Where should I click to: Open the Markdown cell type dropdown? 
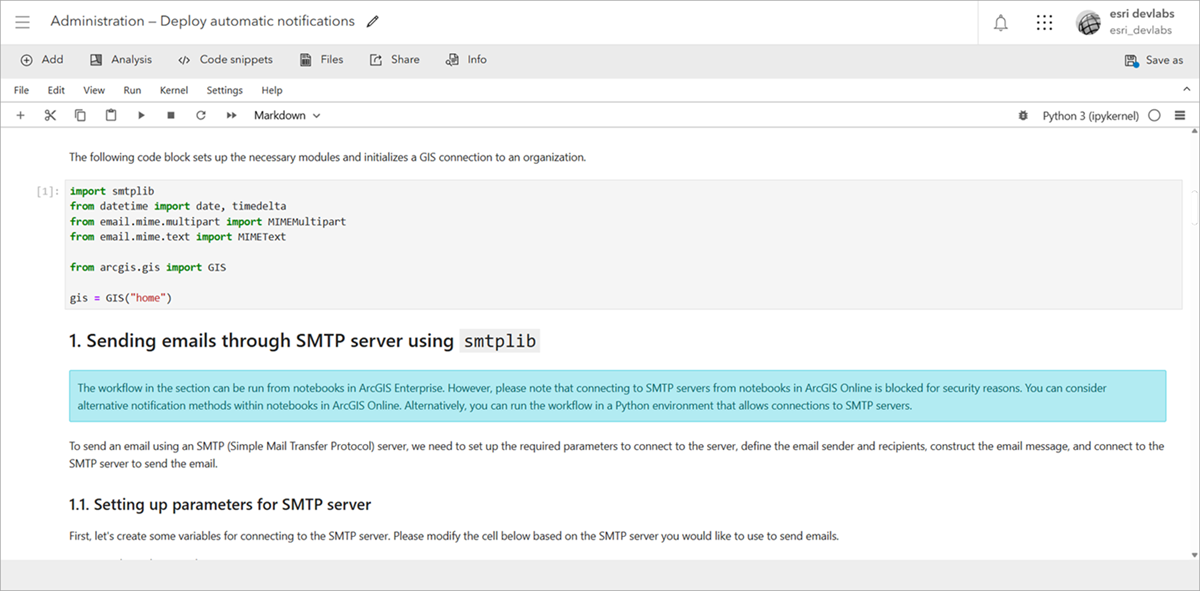286,115
